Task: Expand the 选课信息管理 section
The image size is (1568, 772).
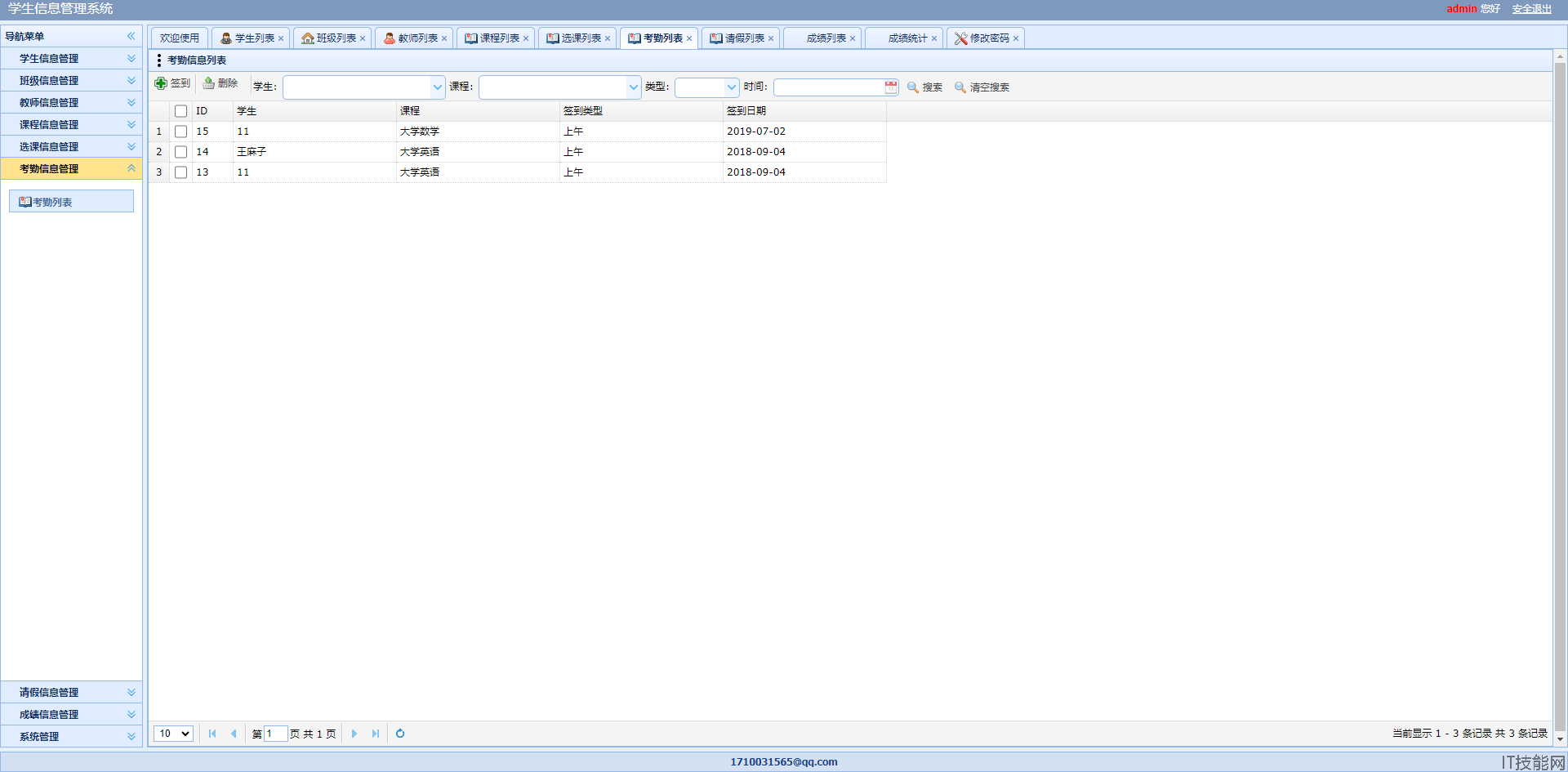Action: [x=71, y=147]
